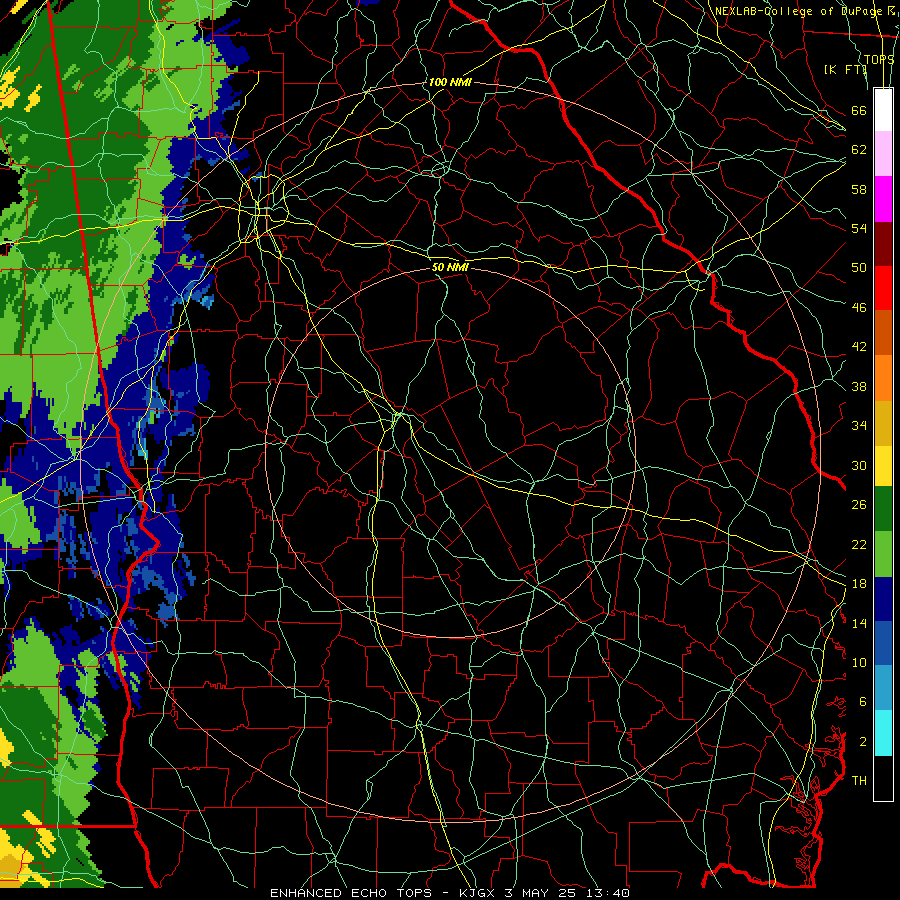This screenshot has height=900, width=900.
Task: Pick the bright yellow legend swatch
Action: [x=883, y=466]
